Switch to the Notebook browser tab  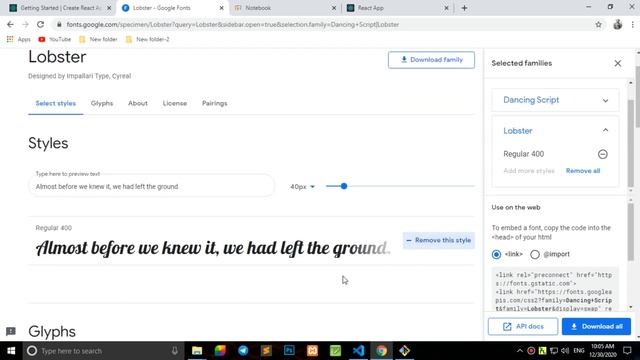(x=286, y=8)
